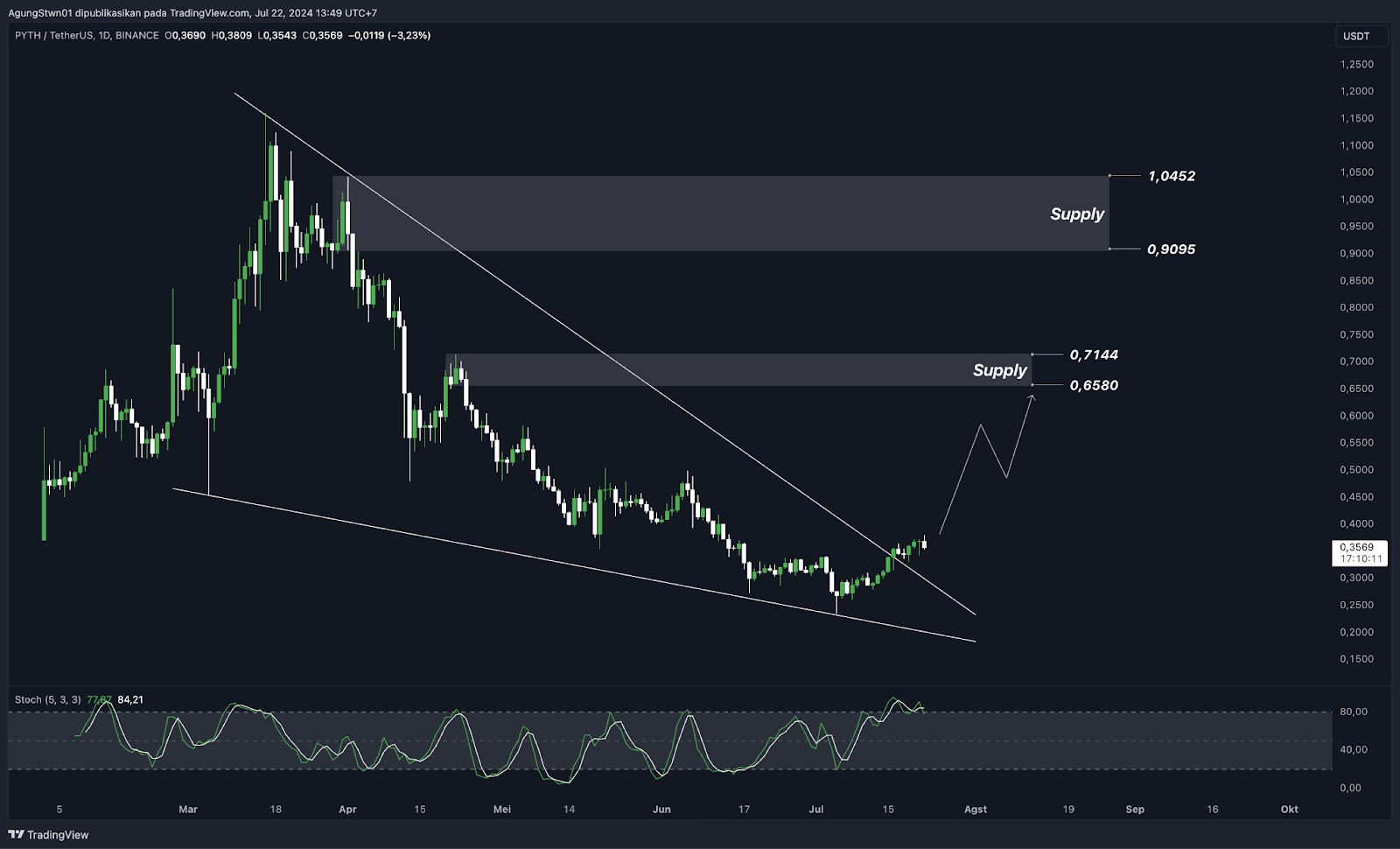Screen dimensions: 1400x849
Task: Click the Sep date on time axis
Action: 1135,810
